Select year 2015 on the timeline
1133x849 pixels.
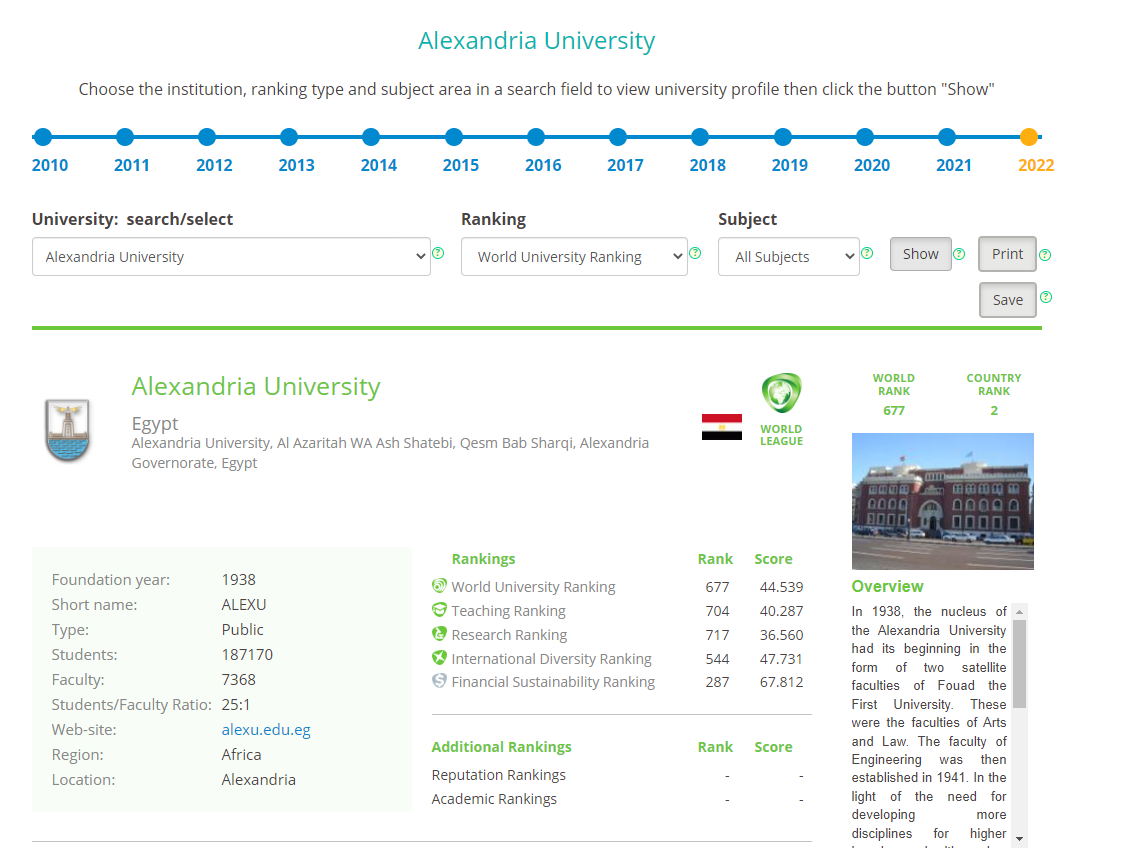coord(454,138)
